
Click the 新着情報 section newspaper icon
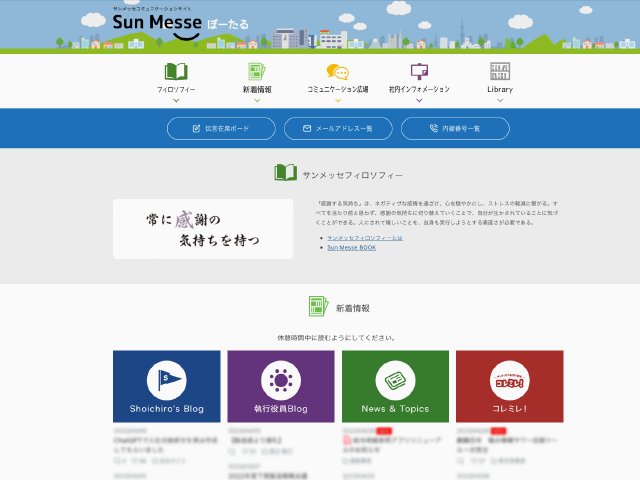(318, 306)
